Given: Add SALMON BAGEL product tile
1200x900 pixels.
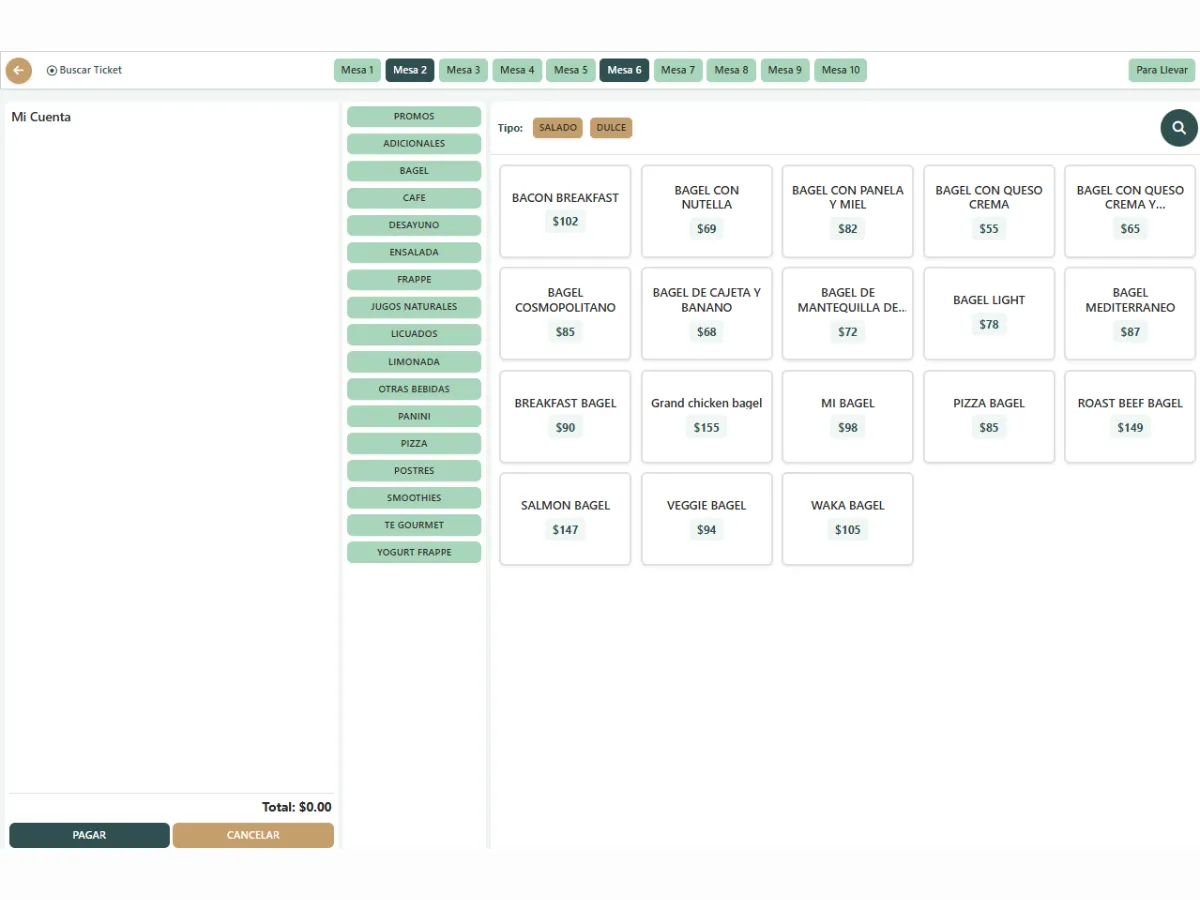Looking at the screenshot, I should pyautogui.click(x=565, y=518).
